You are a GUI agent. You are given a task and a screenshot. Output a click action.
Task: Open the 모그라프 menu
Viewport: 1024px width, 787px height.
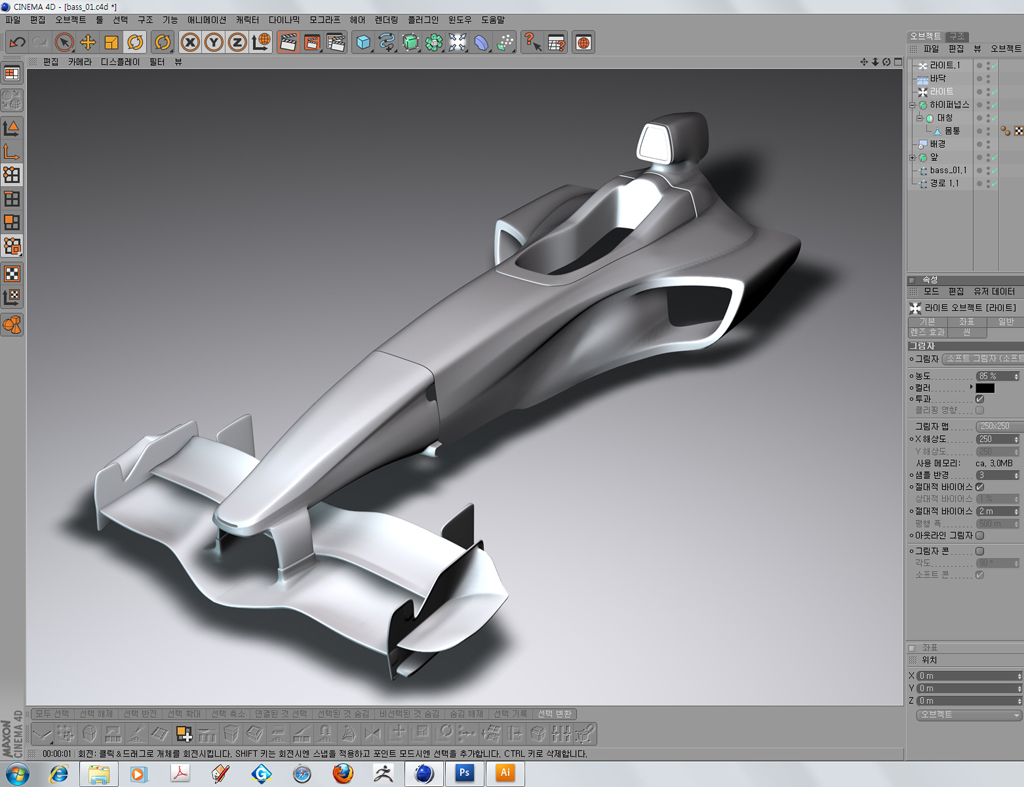pos(325,20)
